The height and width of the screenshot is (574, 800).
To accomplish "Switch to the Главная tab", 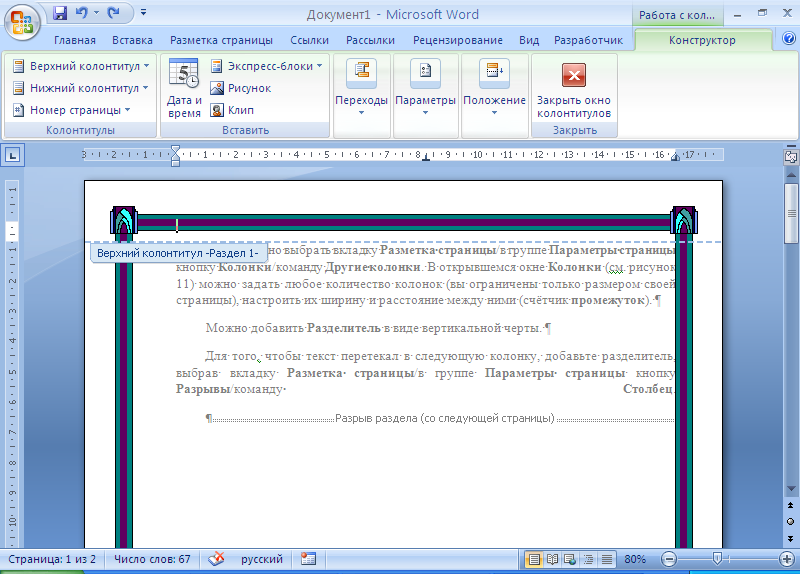I will pos(74,40).
